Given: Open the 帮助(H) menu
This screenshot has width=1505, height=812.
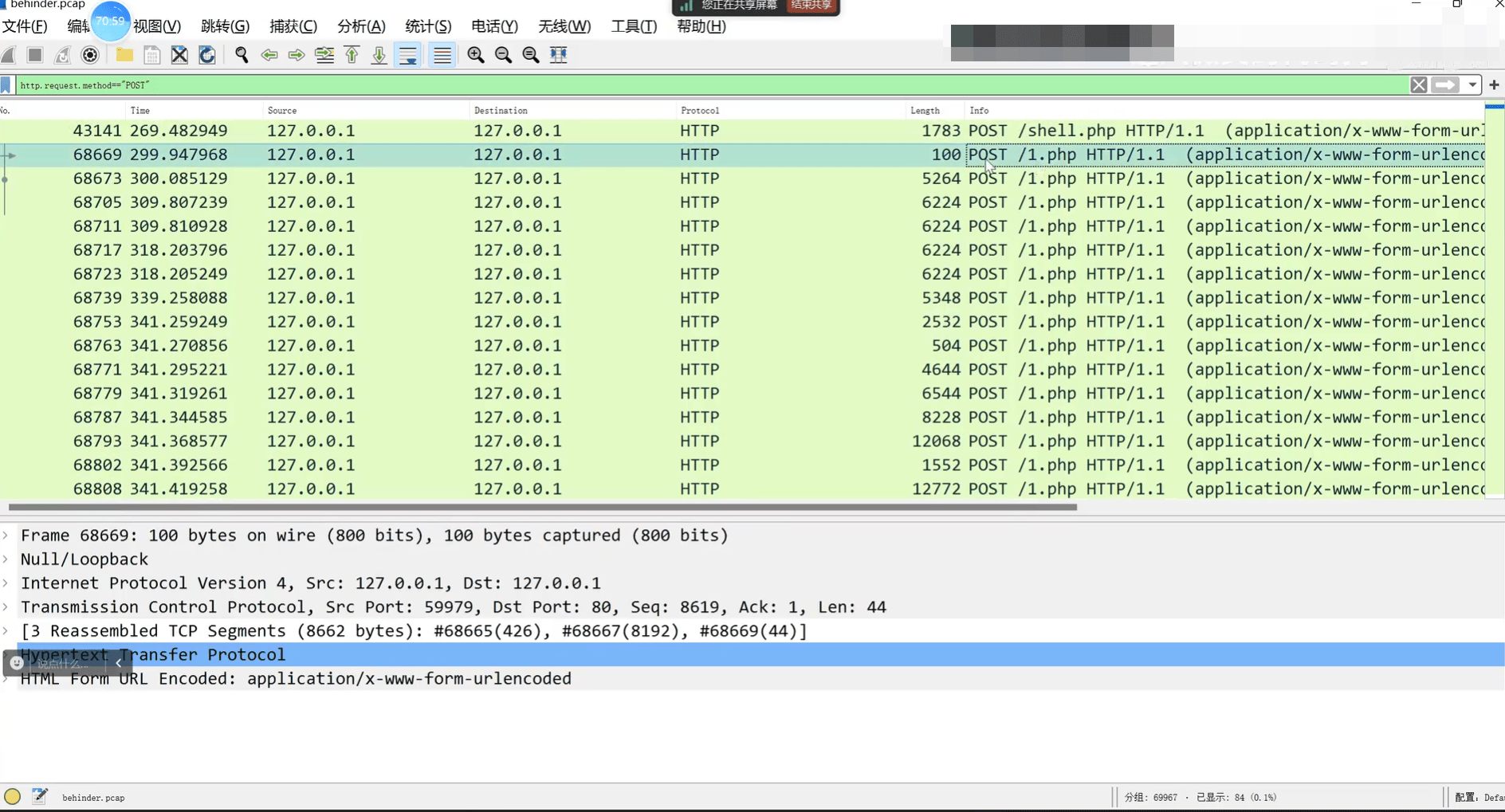Looking at the screenshot, I should (701, 26).
